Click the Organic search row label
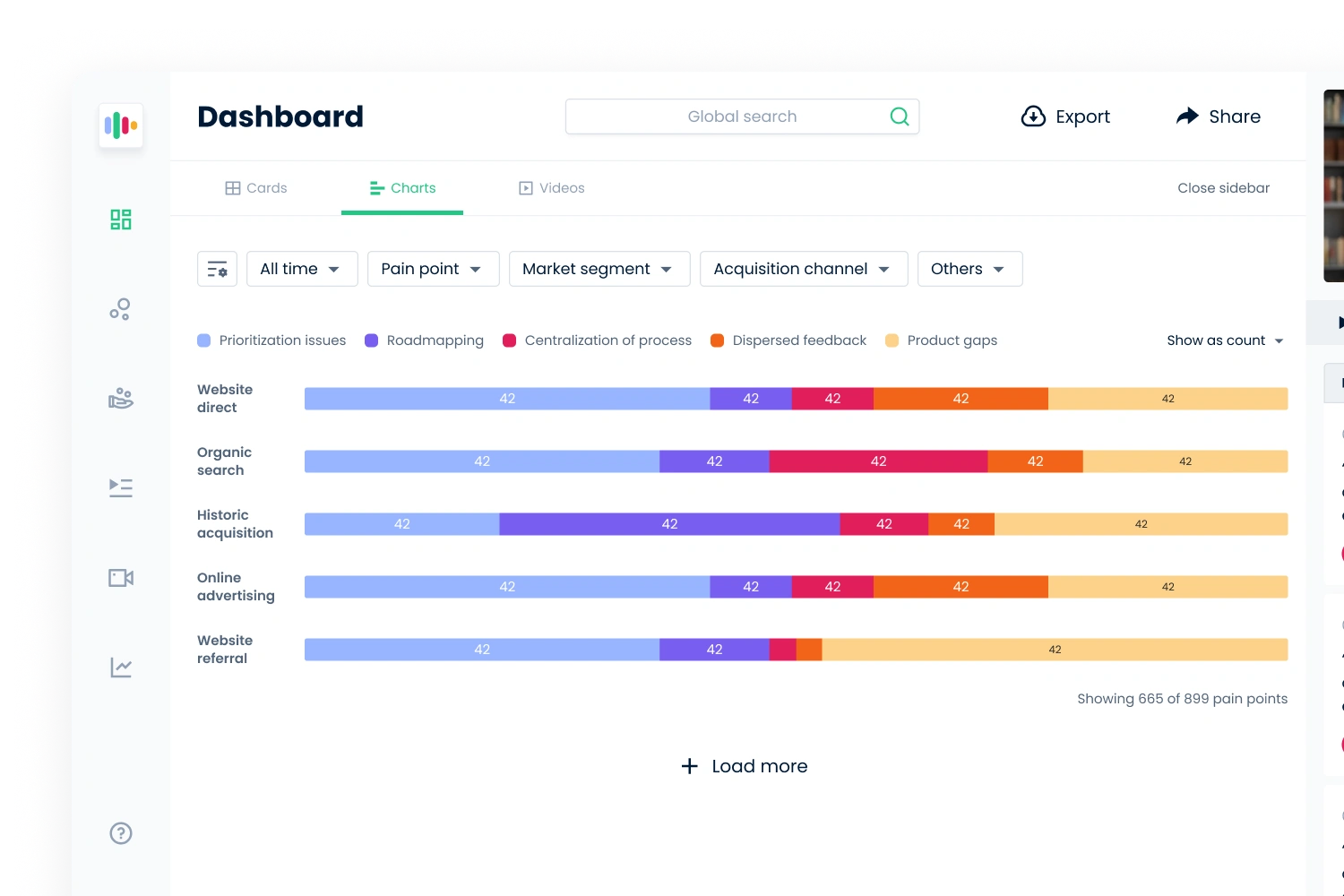Image resolution: width=1344 pixels, height=896 pixels. 224,461
